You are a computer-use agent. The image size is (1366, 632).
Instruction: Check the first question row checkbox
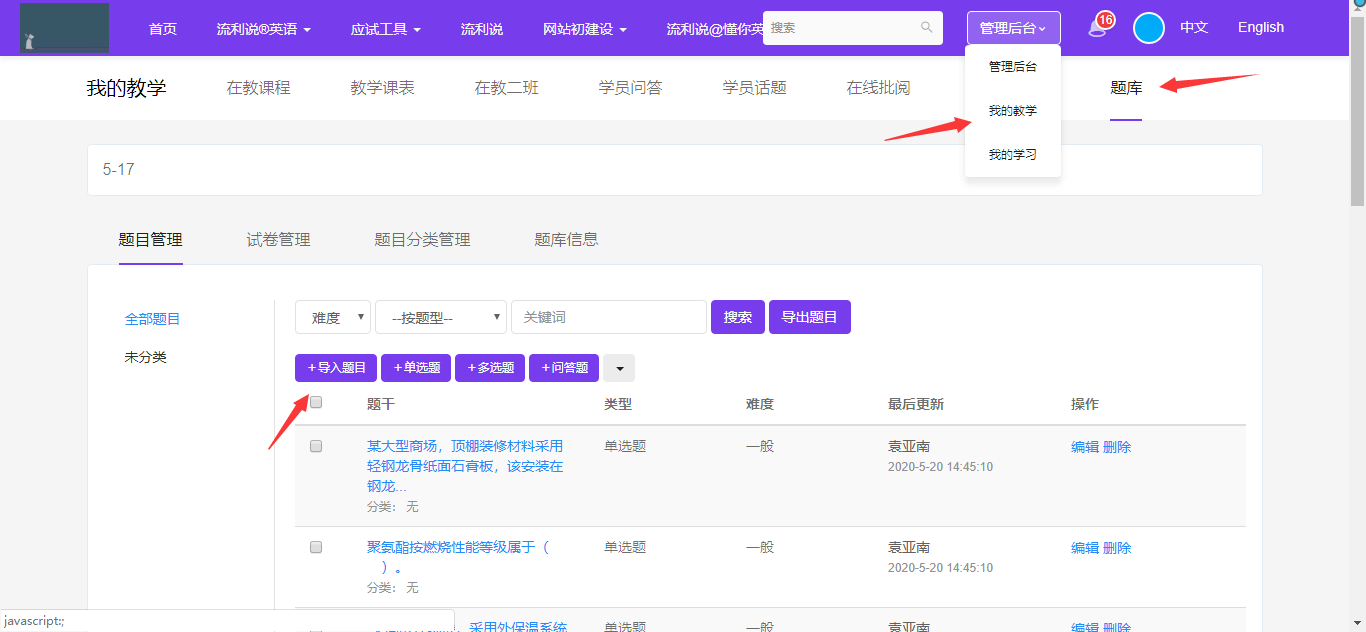316,446
